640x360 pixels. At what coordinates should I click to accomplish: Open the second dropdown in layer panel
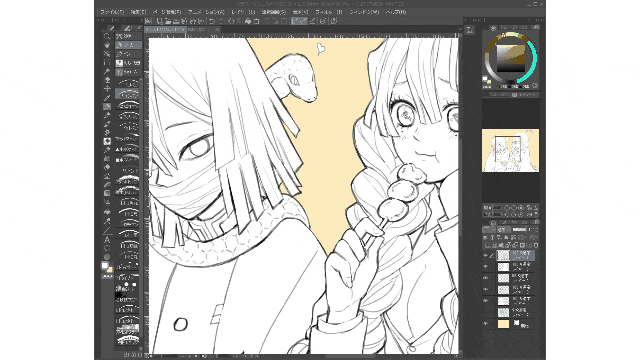click(x=503, y=230)
